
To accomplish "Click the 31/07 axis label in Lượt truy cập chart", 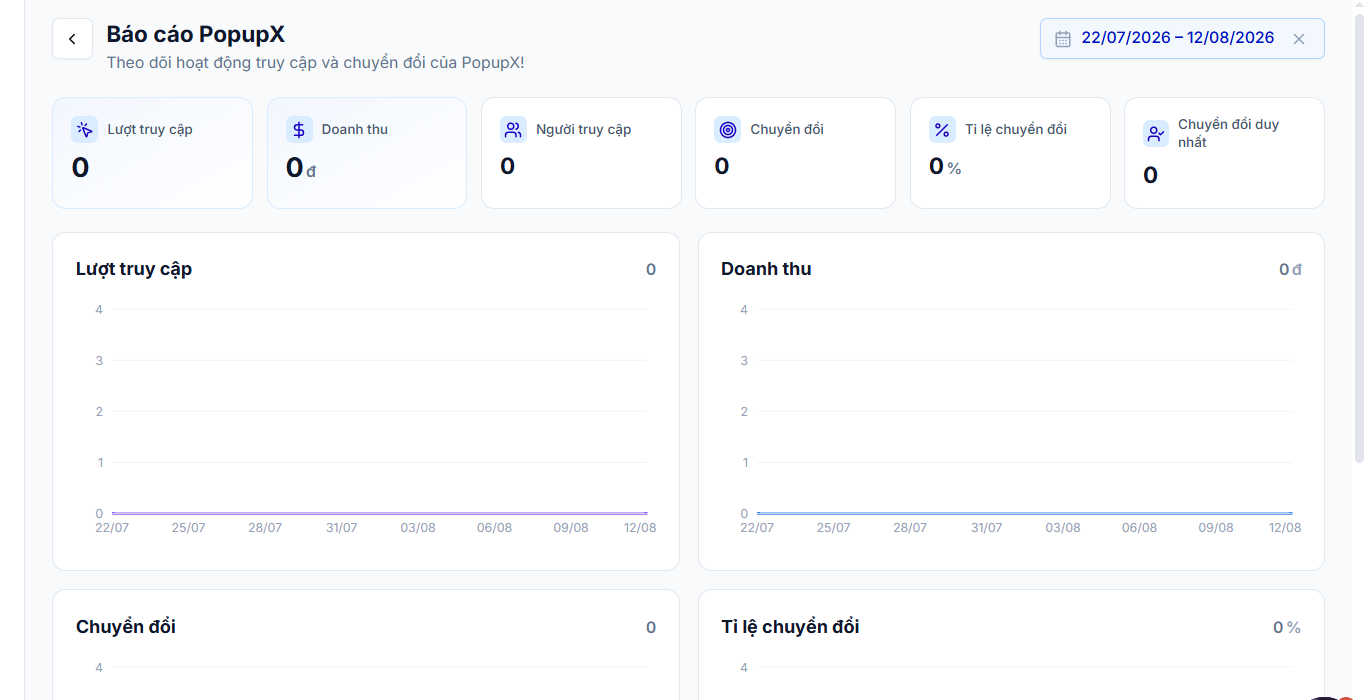I will coord(341,528).
